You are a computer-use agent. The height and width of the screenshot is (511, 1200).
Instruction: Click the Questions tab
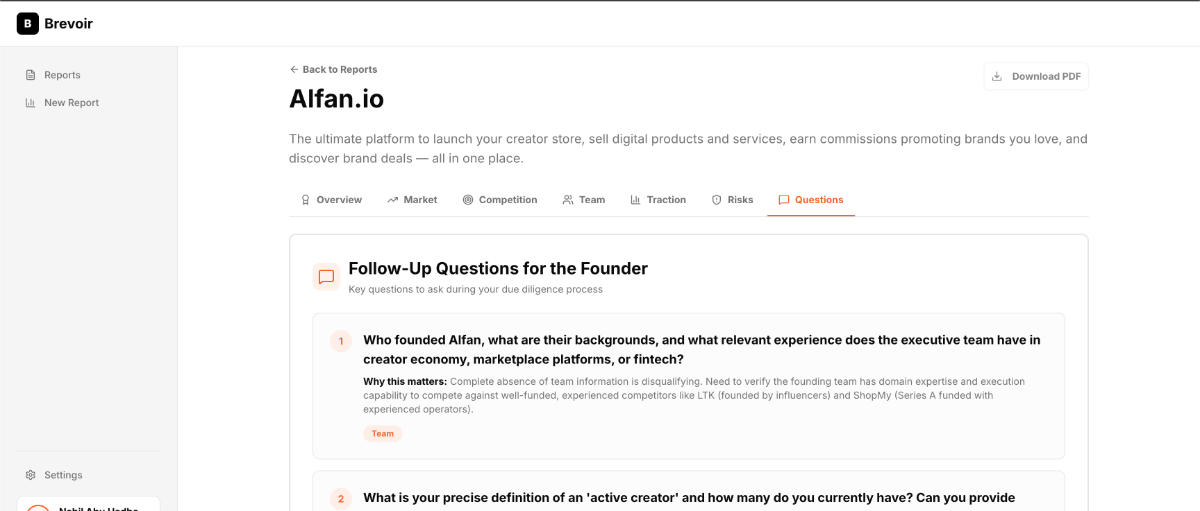pyautogui.click(x=811, y=200)
